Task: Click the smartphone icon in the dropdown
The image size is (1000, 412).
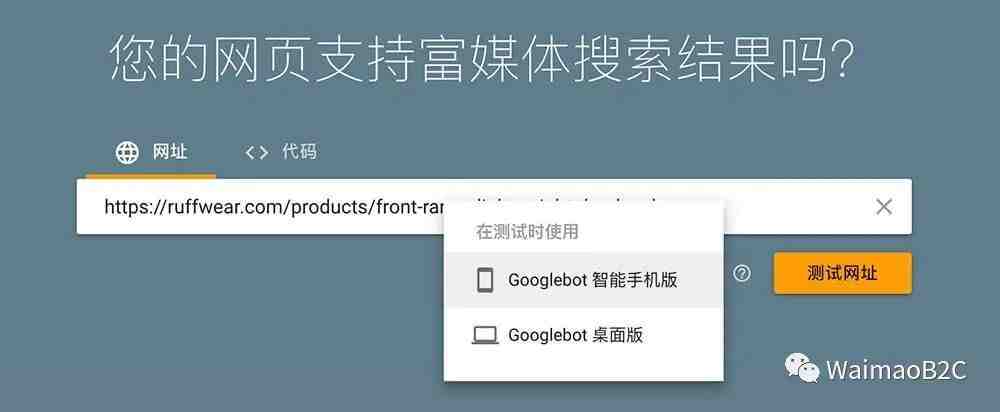Action: pyautogui.click(x=485, y=280)
